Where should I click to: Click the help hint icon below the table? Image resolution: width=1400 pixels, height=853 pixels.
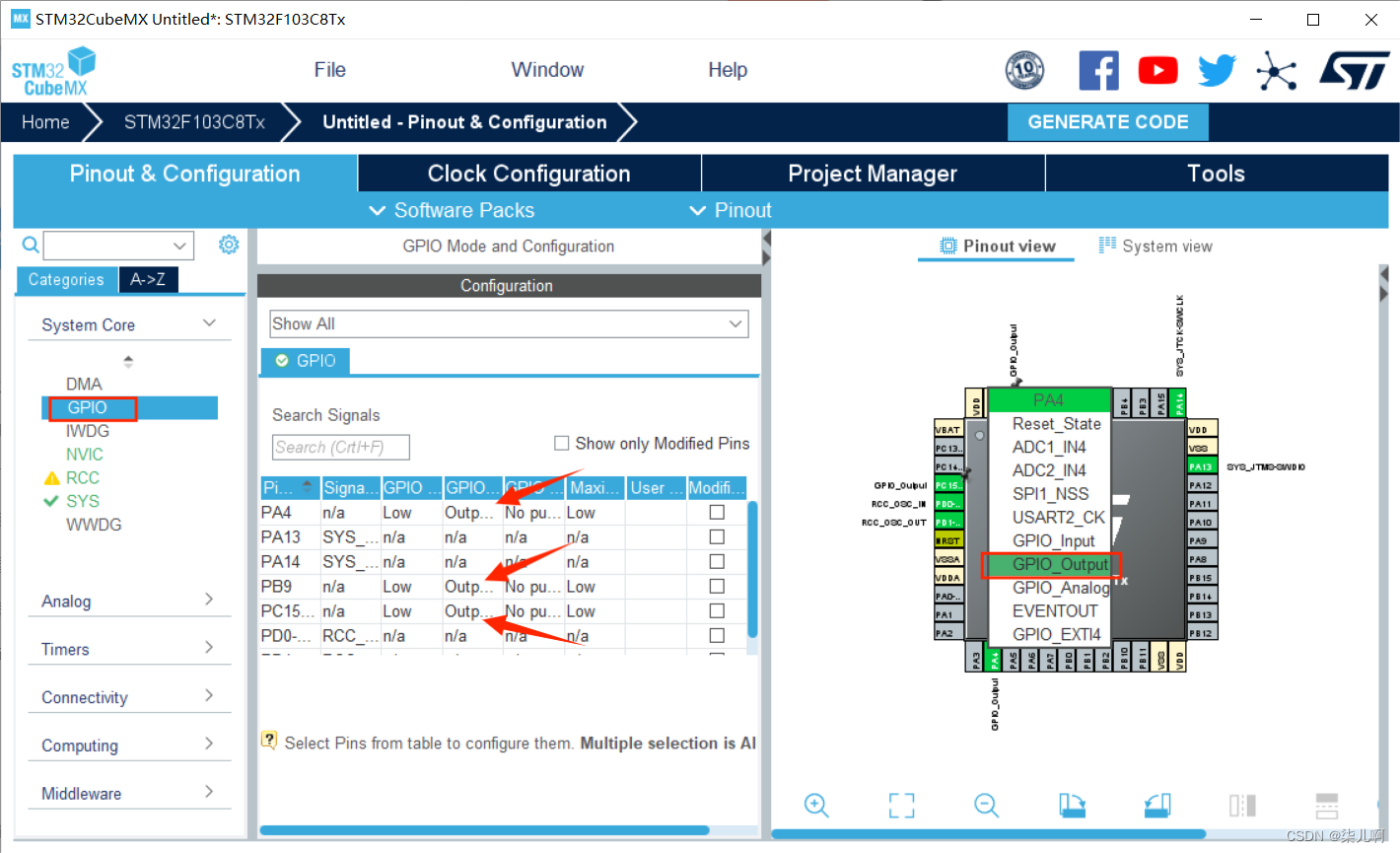coord(268,740)
